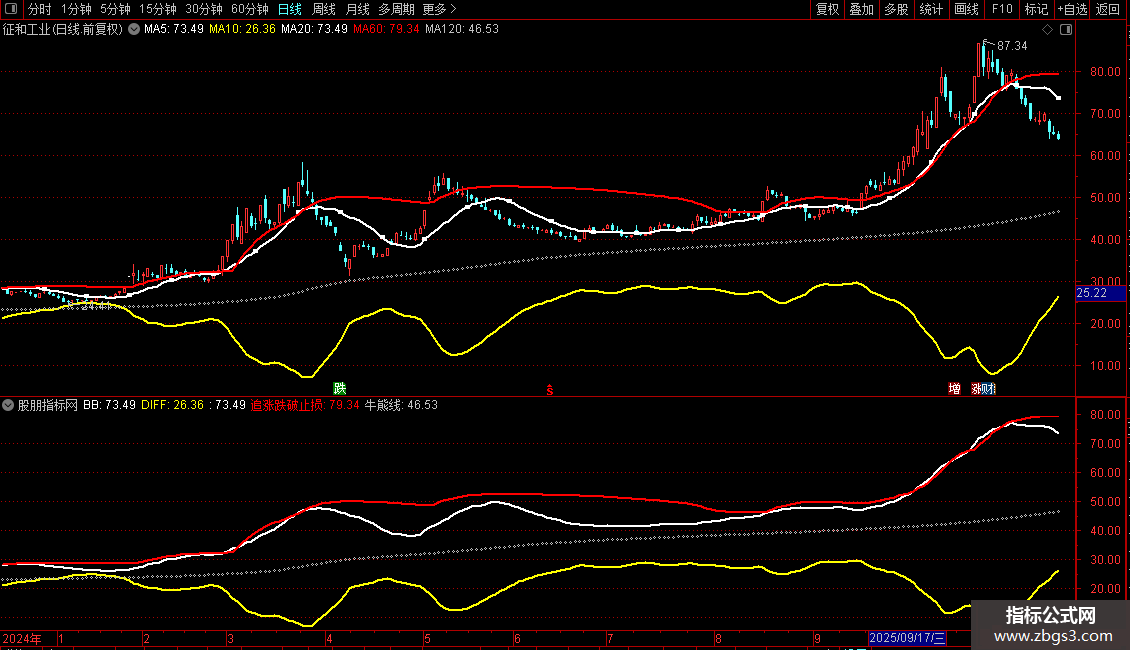Open the 股朋指标网 sub-chart indicator dropdown
The image size is (1130, 650).
click(8, 405)
